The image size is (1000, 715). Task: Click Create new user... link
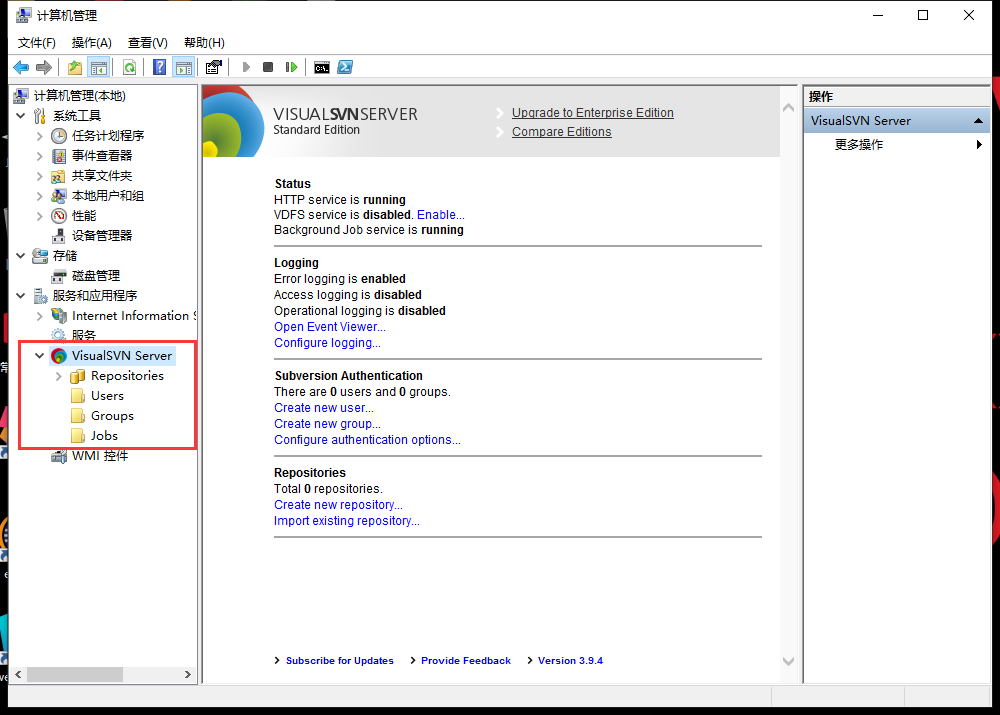click(324, 408)
